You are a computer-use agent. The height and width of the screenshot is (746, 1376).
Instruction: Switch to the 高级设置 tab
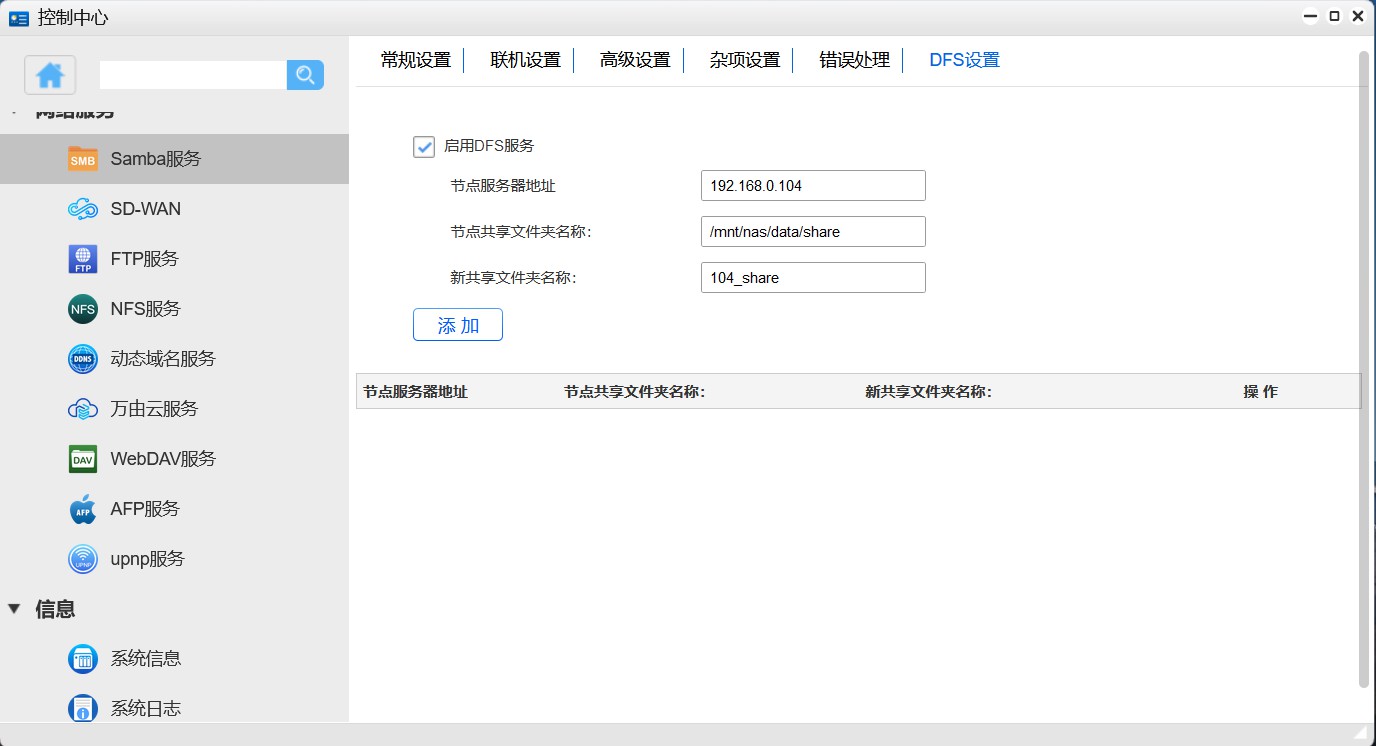[635, 60]
